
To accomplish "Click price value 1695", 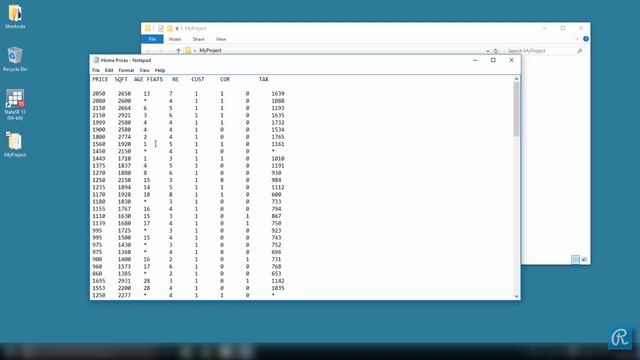I will (x=99, y=281).
